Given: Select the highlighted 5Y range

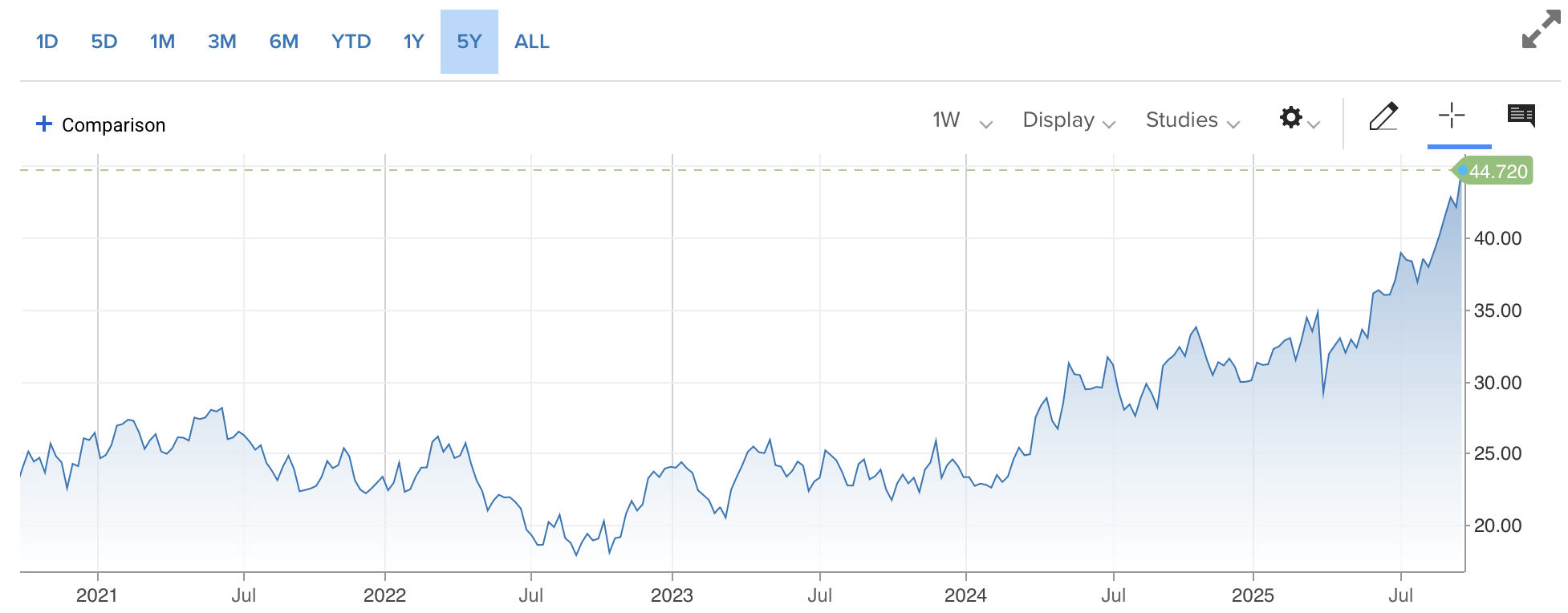Looking at the screenshot, I should click(x=469, y=42).
